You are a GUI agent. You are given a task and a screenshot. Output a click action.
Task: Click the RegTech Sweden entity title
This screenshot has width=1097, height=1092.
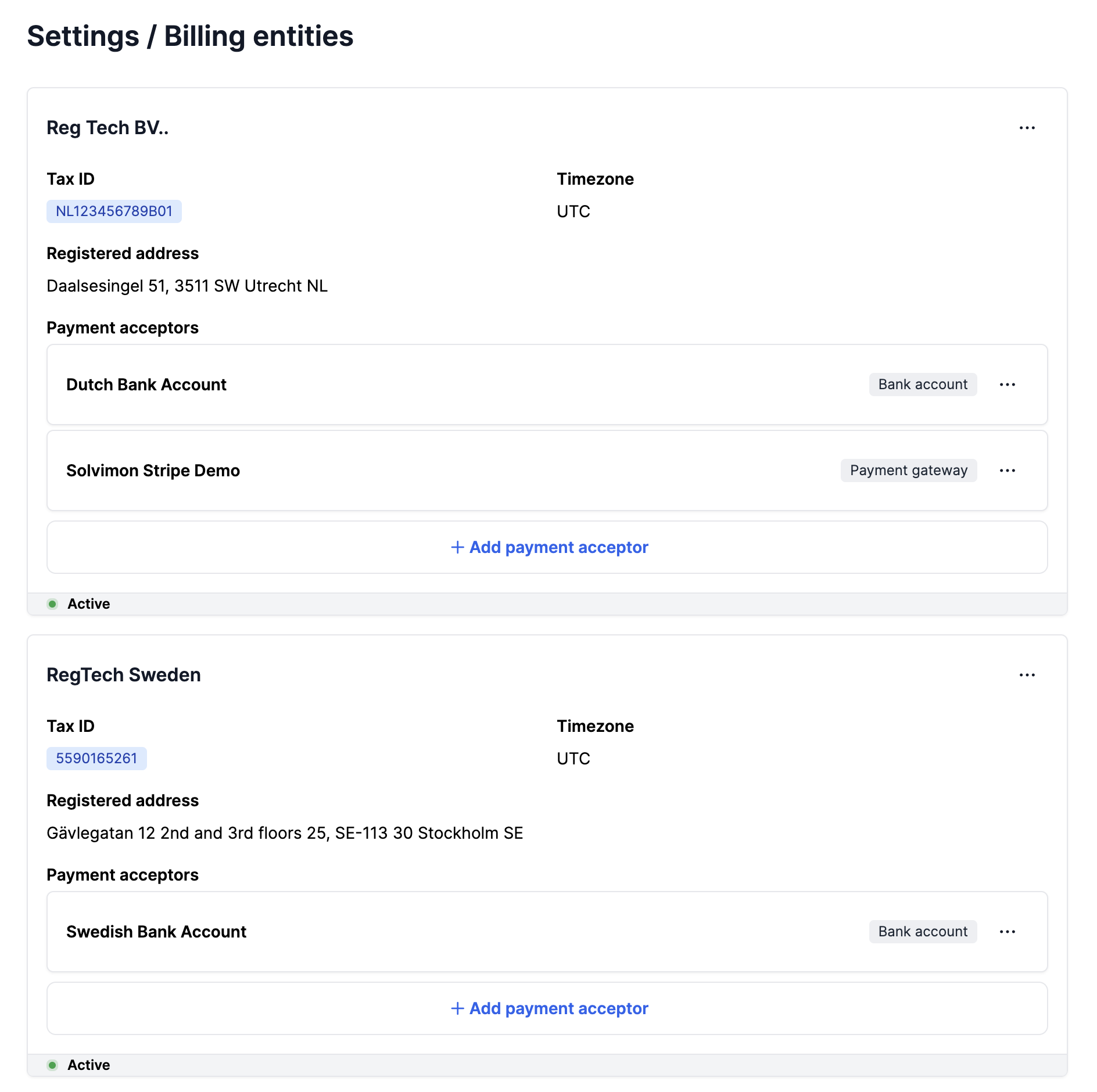click(124, 675)
